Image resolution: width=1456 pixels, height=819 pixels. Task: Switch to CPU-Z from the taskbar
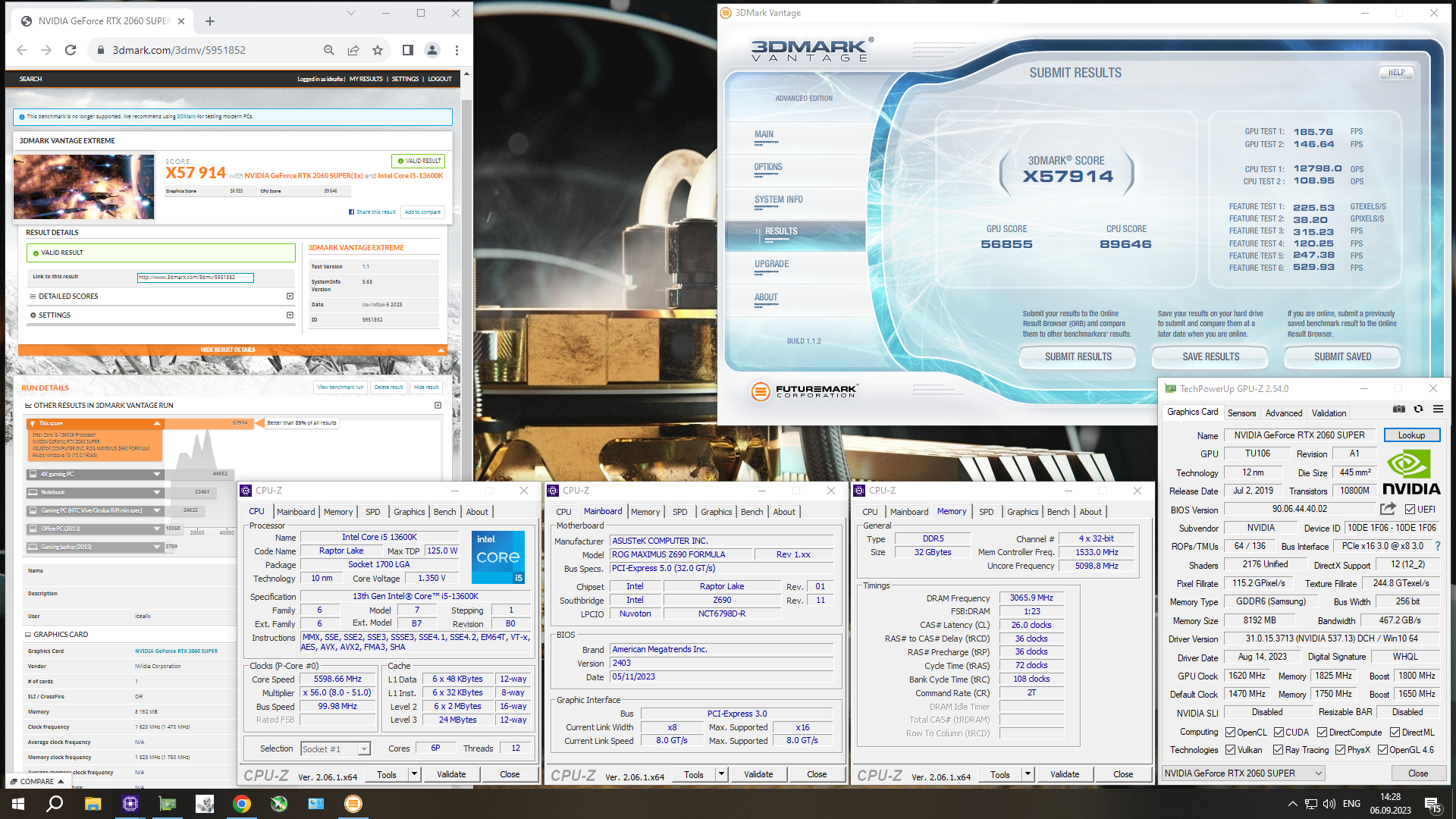130,804
